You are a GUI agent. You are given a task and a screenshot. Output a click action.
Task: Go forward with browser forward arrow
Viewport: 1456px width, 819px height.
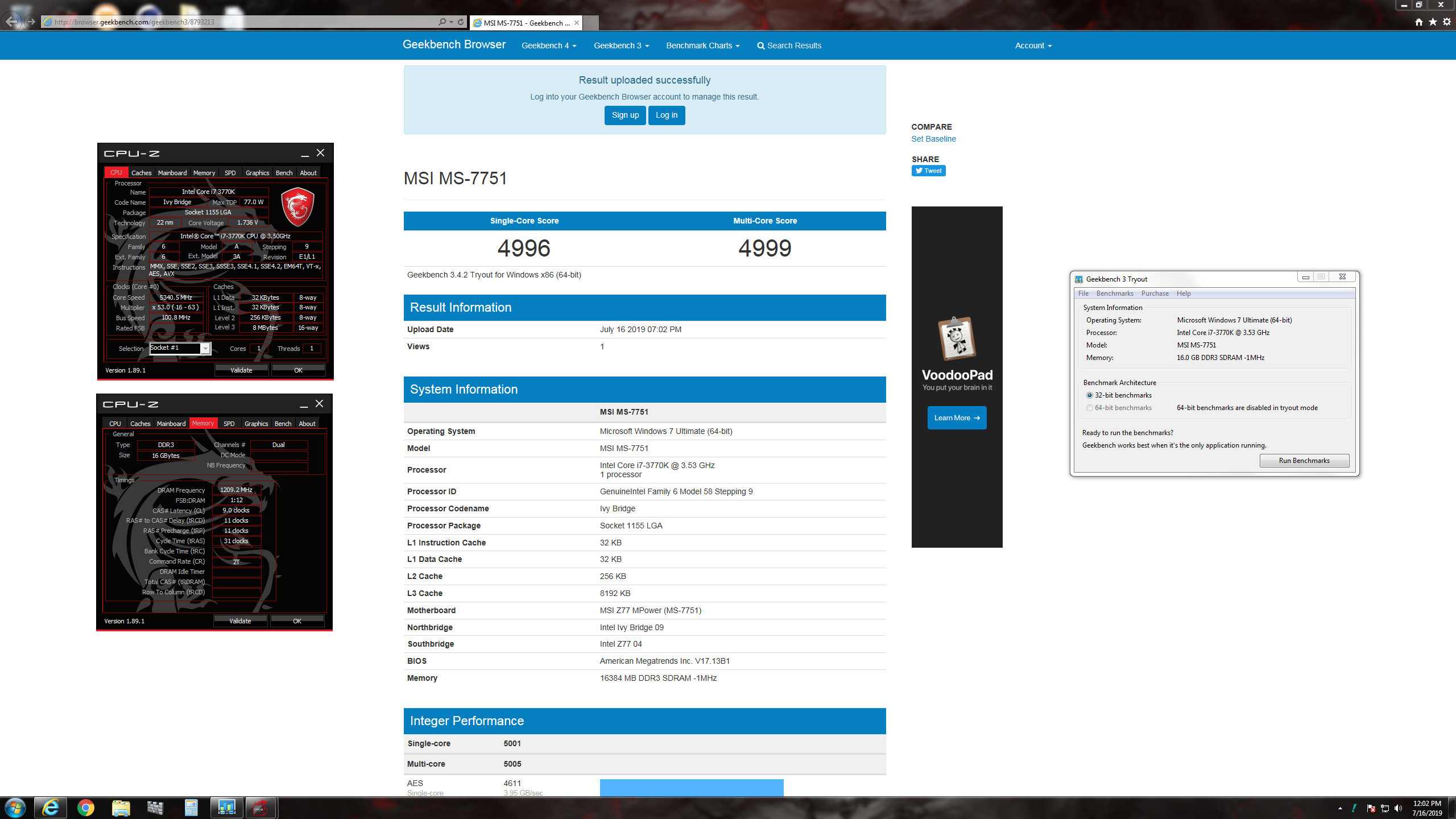[31, 22]
